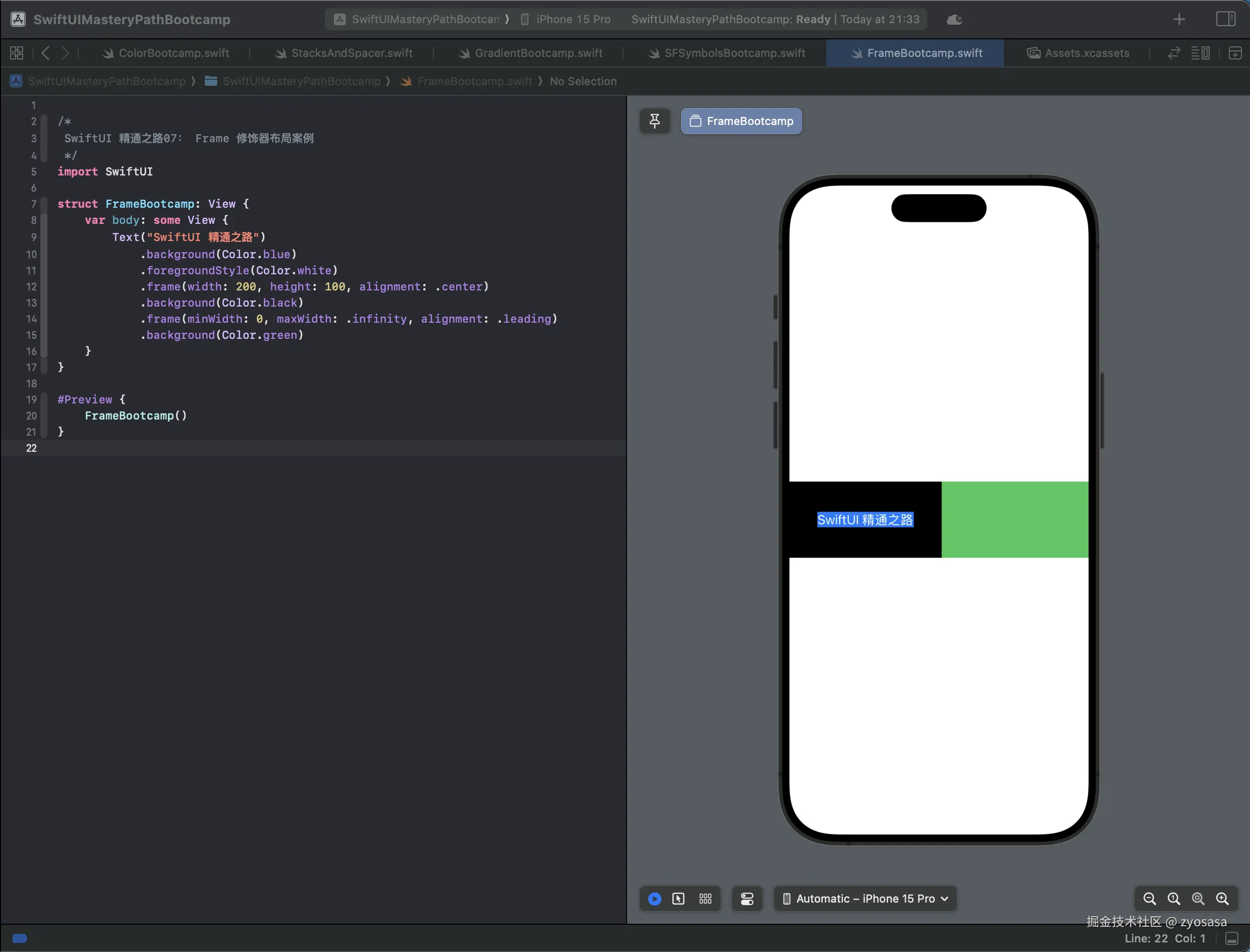The height and width of the screenshot is (952, 1250).
Task: Zoom in the preview canvas
Action: pyautogui.click(x=1222, y=898)
